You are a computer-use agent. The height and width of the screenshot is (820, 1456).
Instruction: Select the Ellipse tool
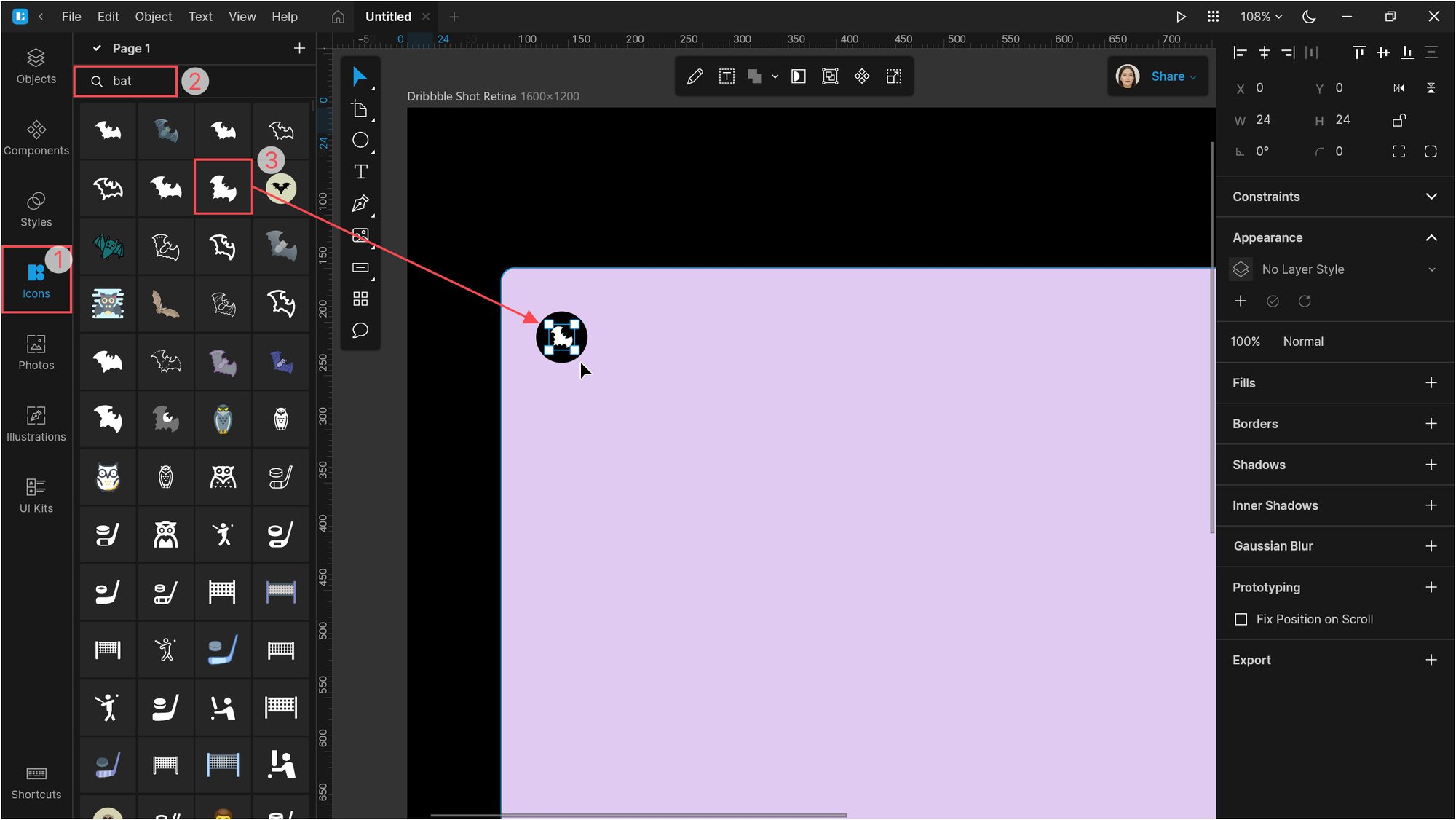[362, 140]
